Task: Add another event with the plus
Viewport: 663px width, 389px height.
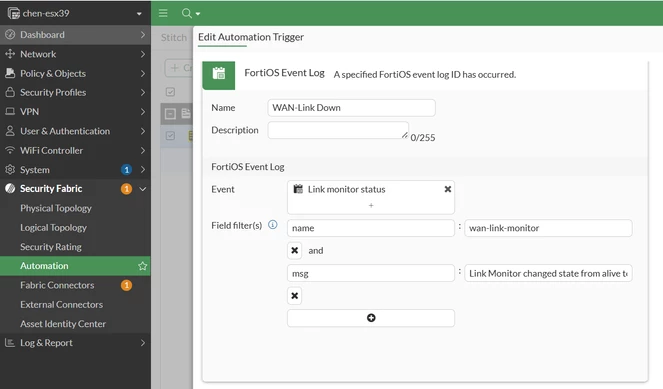Action: (x=371, y=205)
